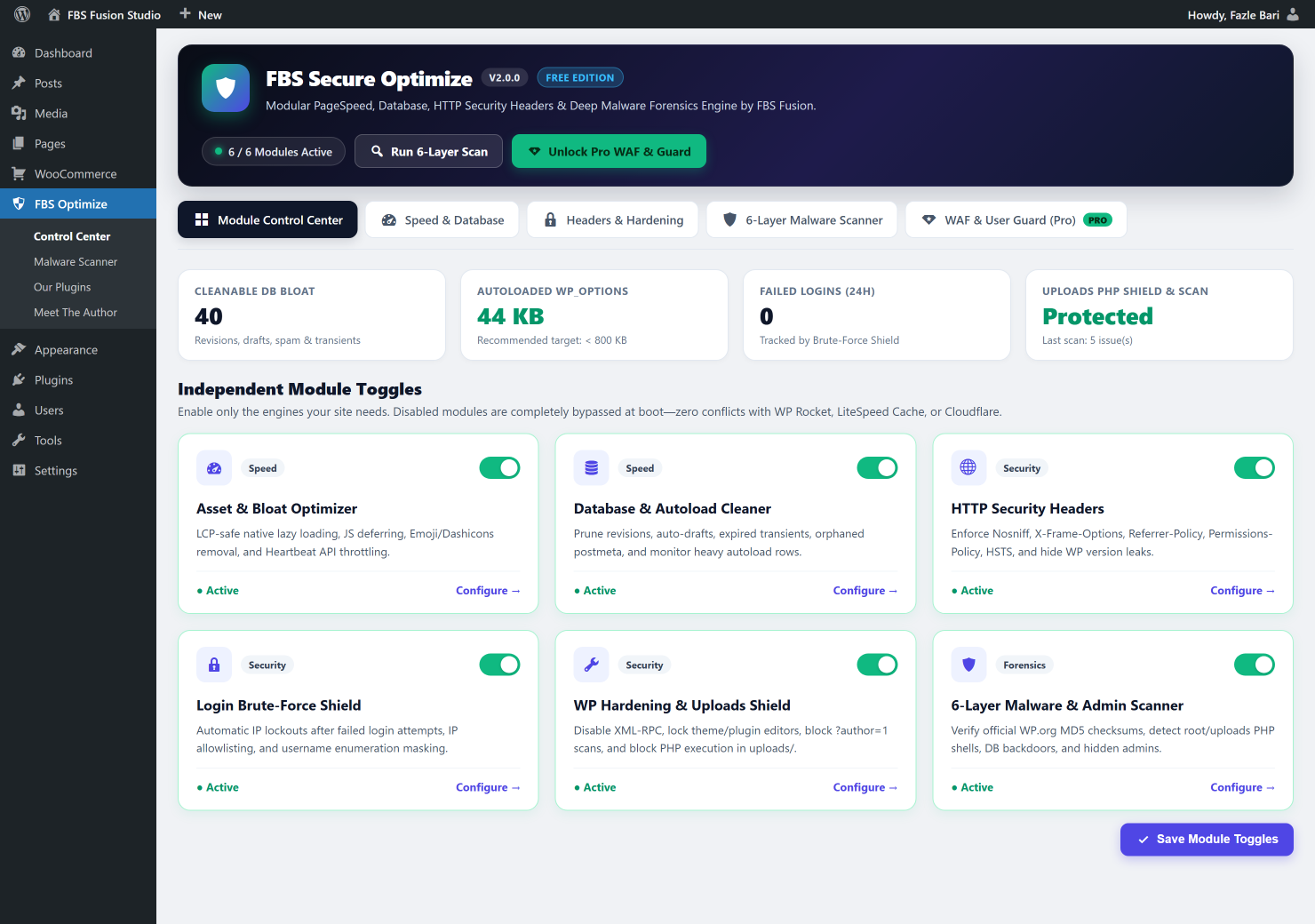Disable the Asset & Bloat Optimizer toggle
The image size is (1315, 924).
(x=499, y=468)
